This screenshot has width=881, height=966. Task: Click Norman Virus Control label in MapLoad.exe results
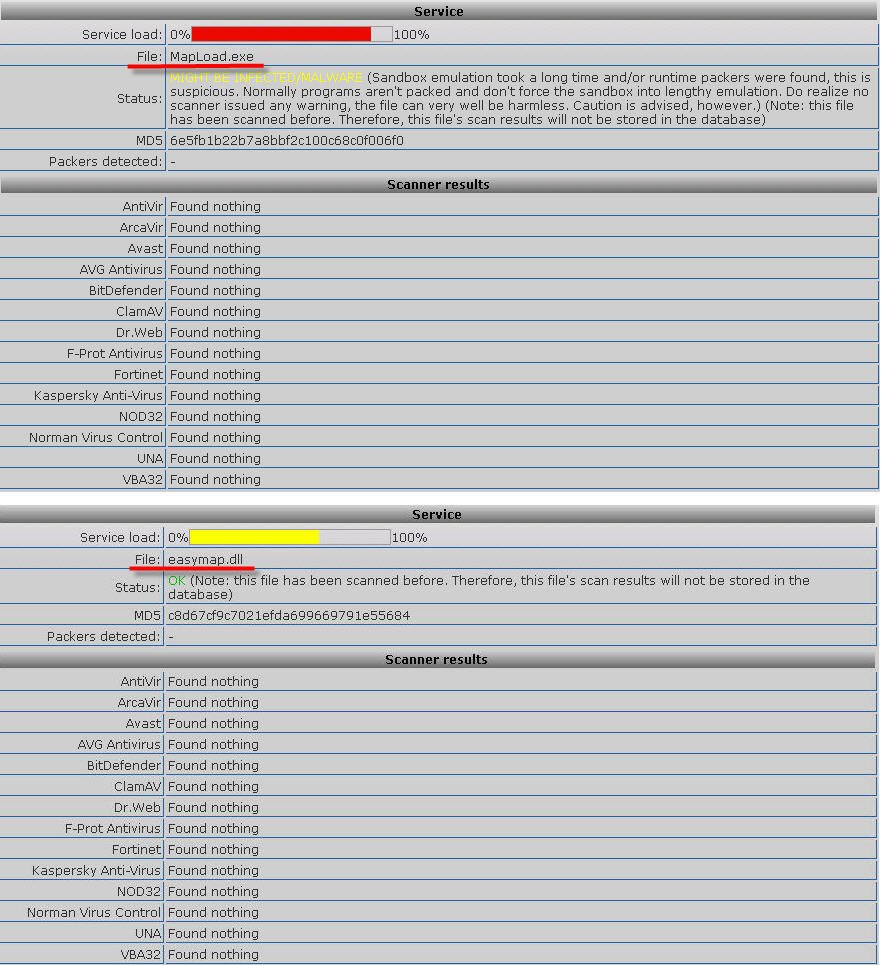pyautogui.click(x=95, y=437)
